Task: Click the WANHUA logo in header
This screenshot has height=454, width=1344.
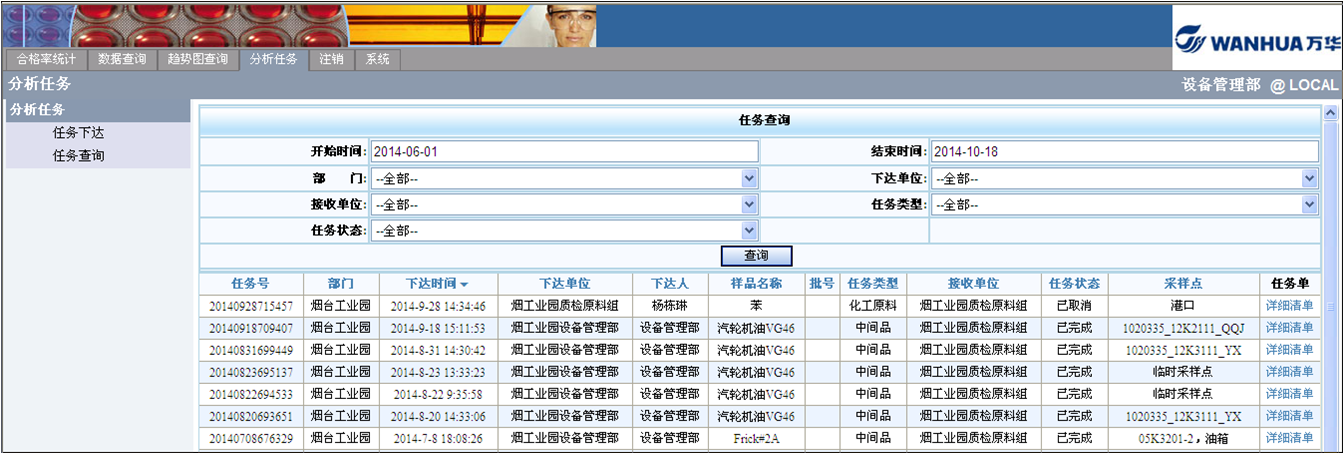Action: 1257,41
